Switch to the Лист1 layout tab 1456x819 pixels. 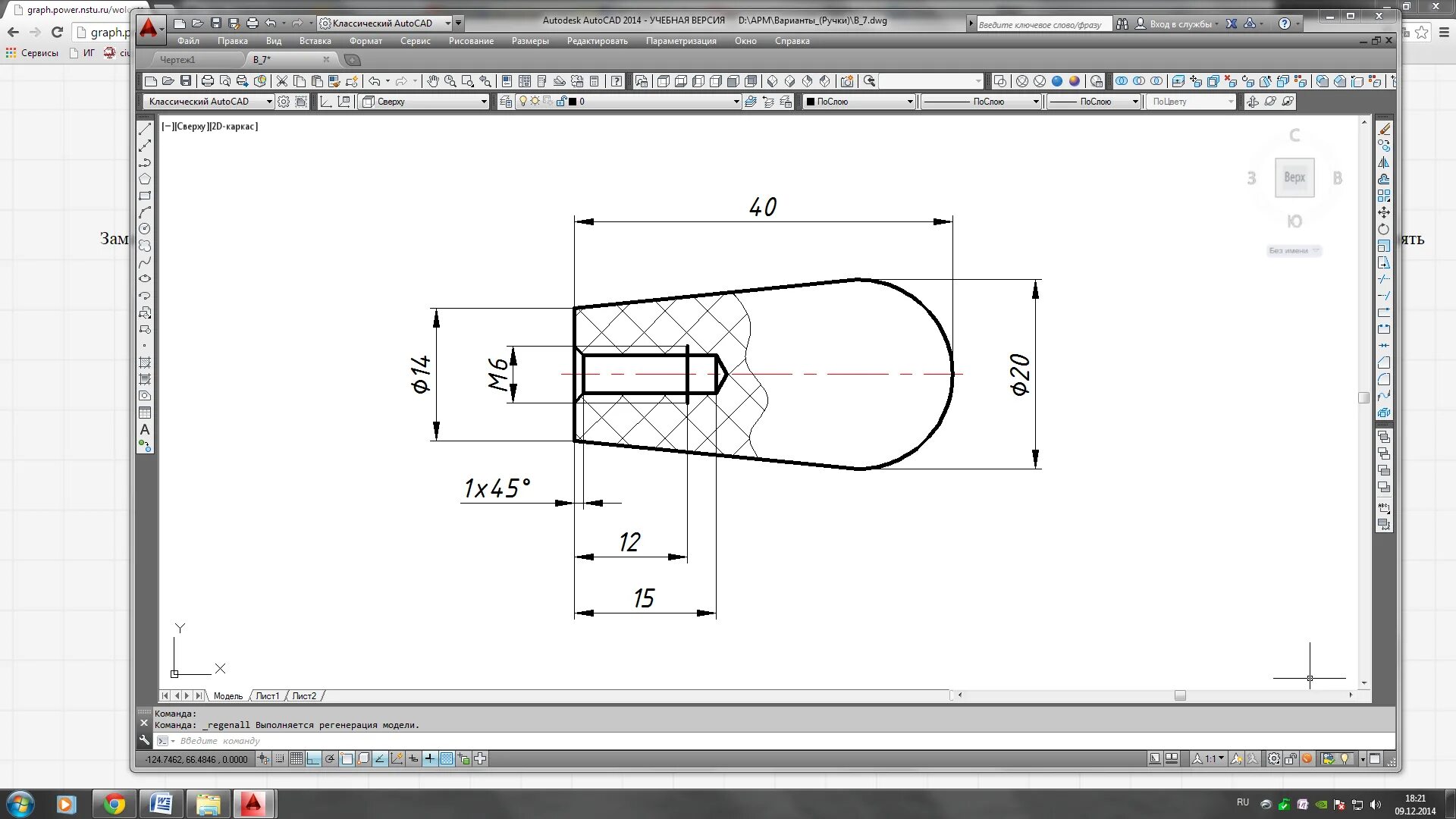pyautogui.click(x=267, y=696)
